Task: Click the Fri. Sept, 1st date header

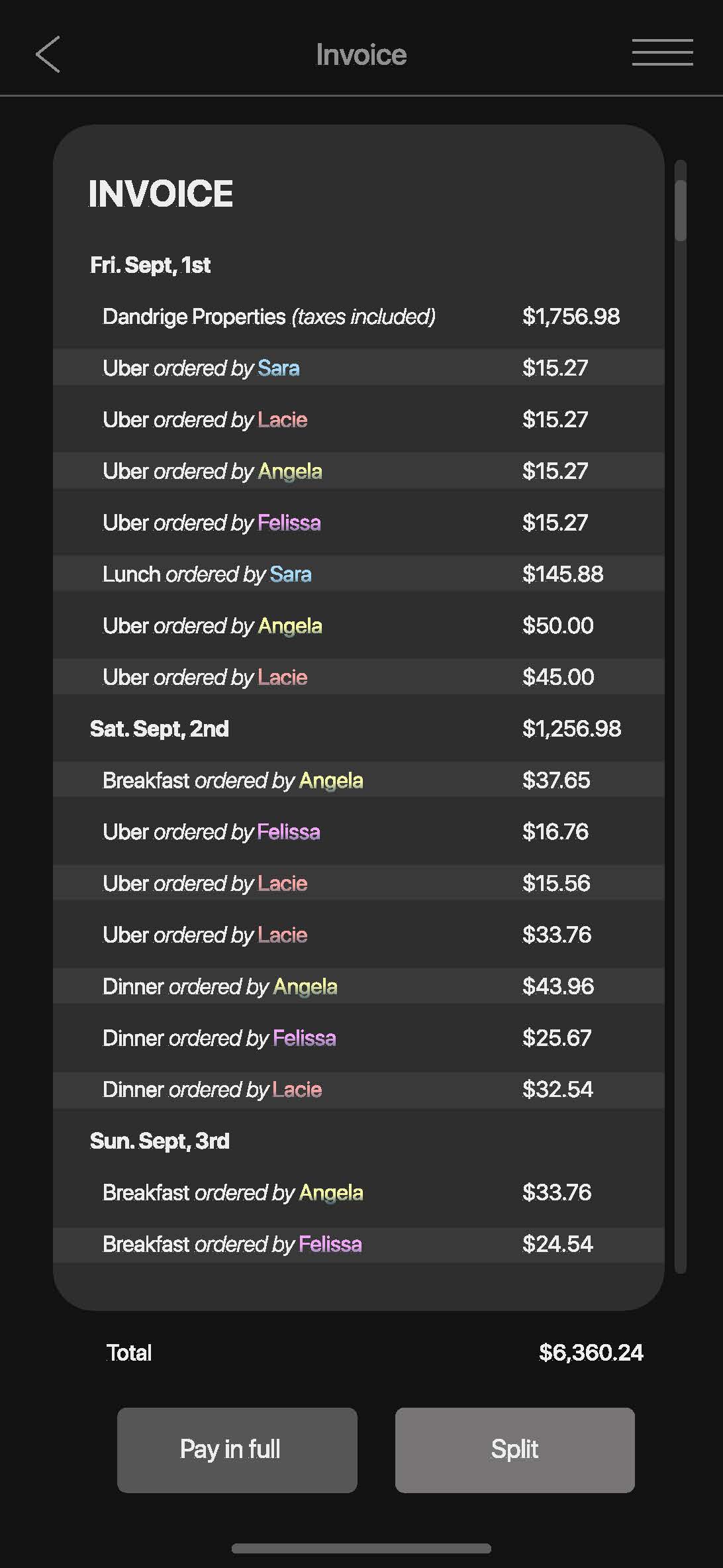Action: tap(150, 265)
